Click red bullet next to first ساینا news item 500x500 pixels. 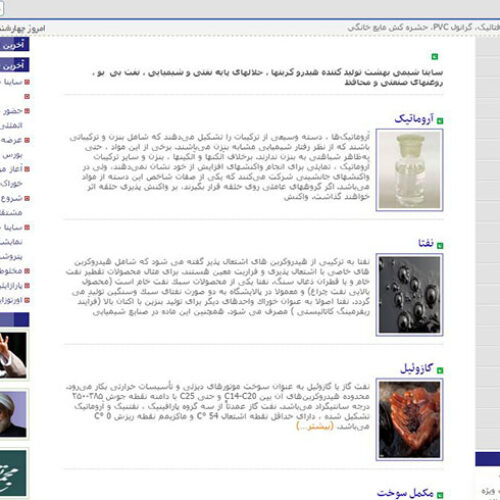point(27,82)
